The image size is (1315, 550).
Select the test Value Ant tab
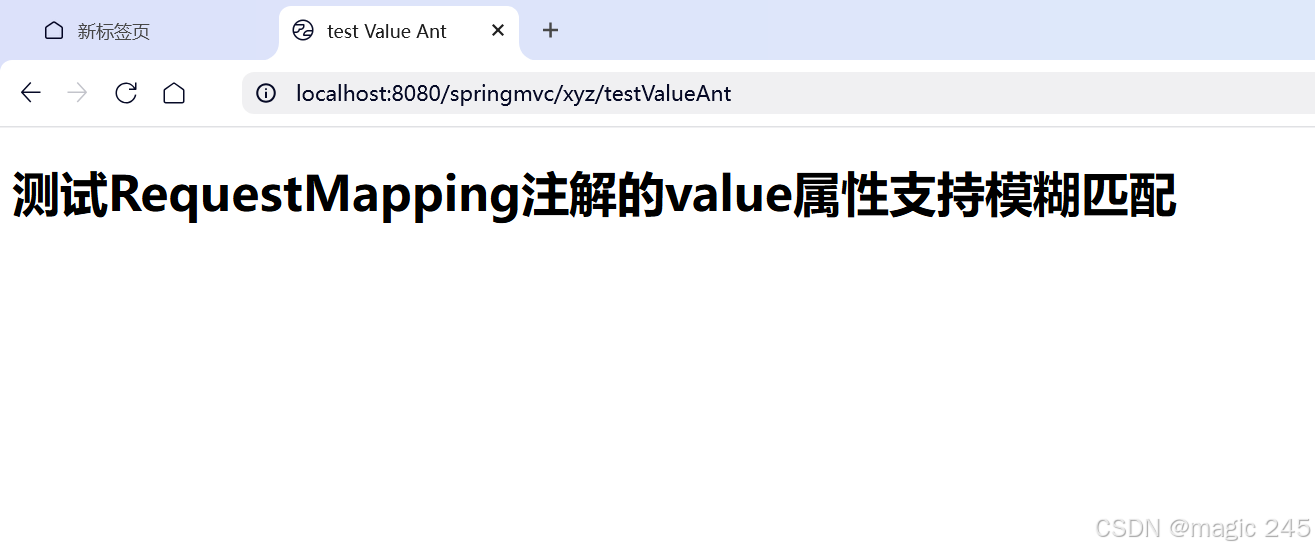[399, 31]
